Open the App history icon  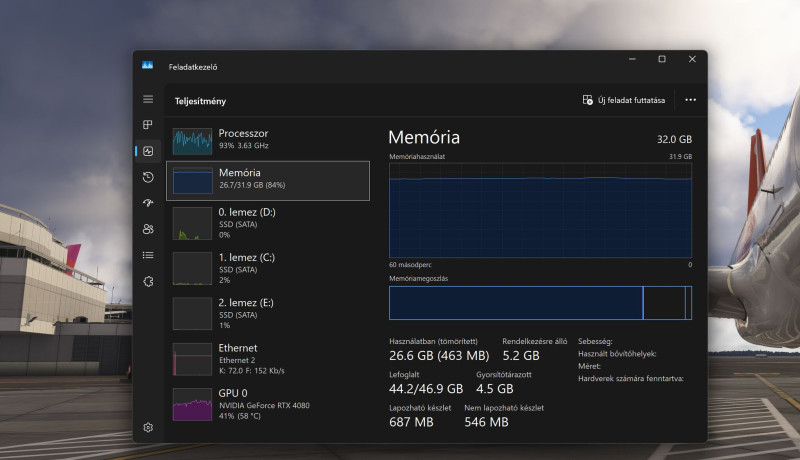tap(148, 177)
